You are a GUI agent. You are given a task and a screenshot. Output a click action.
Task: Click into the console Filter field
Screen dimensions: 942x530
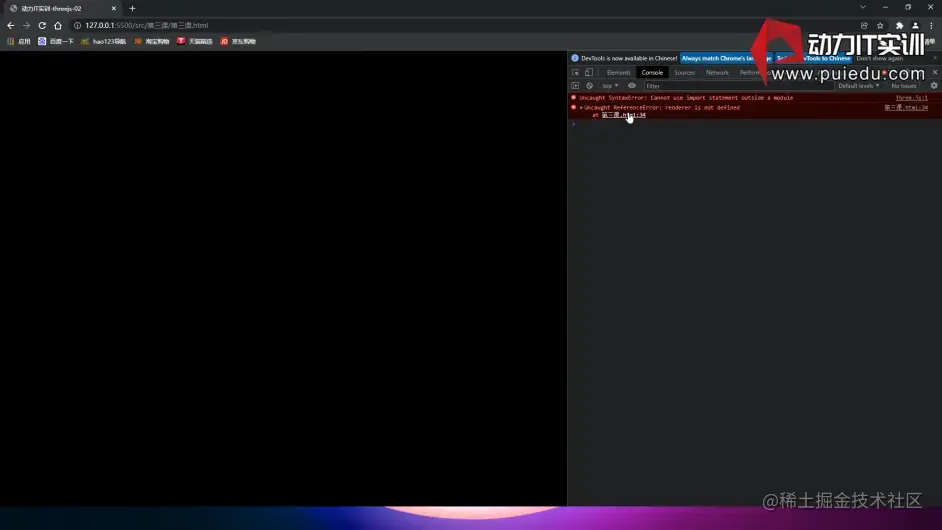tap(738, 86)
